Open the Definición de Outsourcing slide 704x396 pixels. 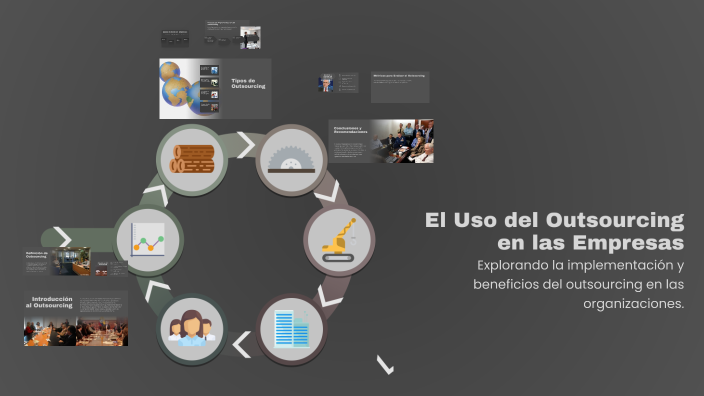57,261
